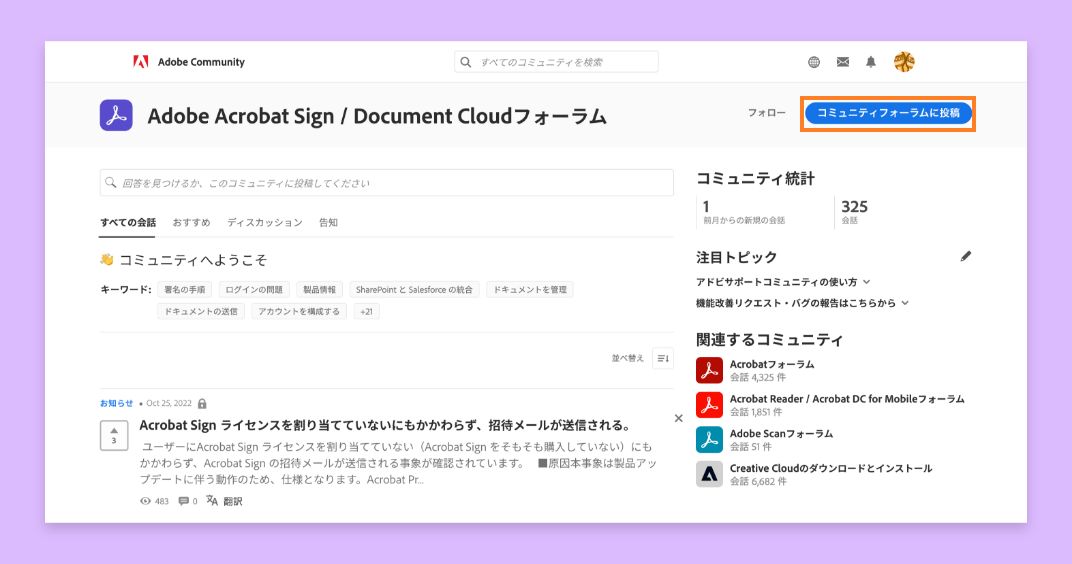
Task: Click the コミュニティへようこそ welcome heading
Action: [193, 260]
